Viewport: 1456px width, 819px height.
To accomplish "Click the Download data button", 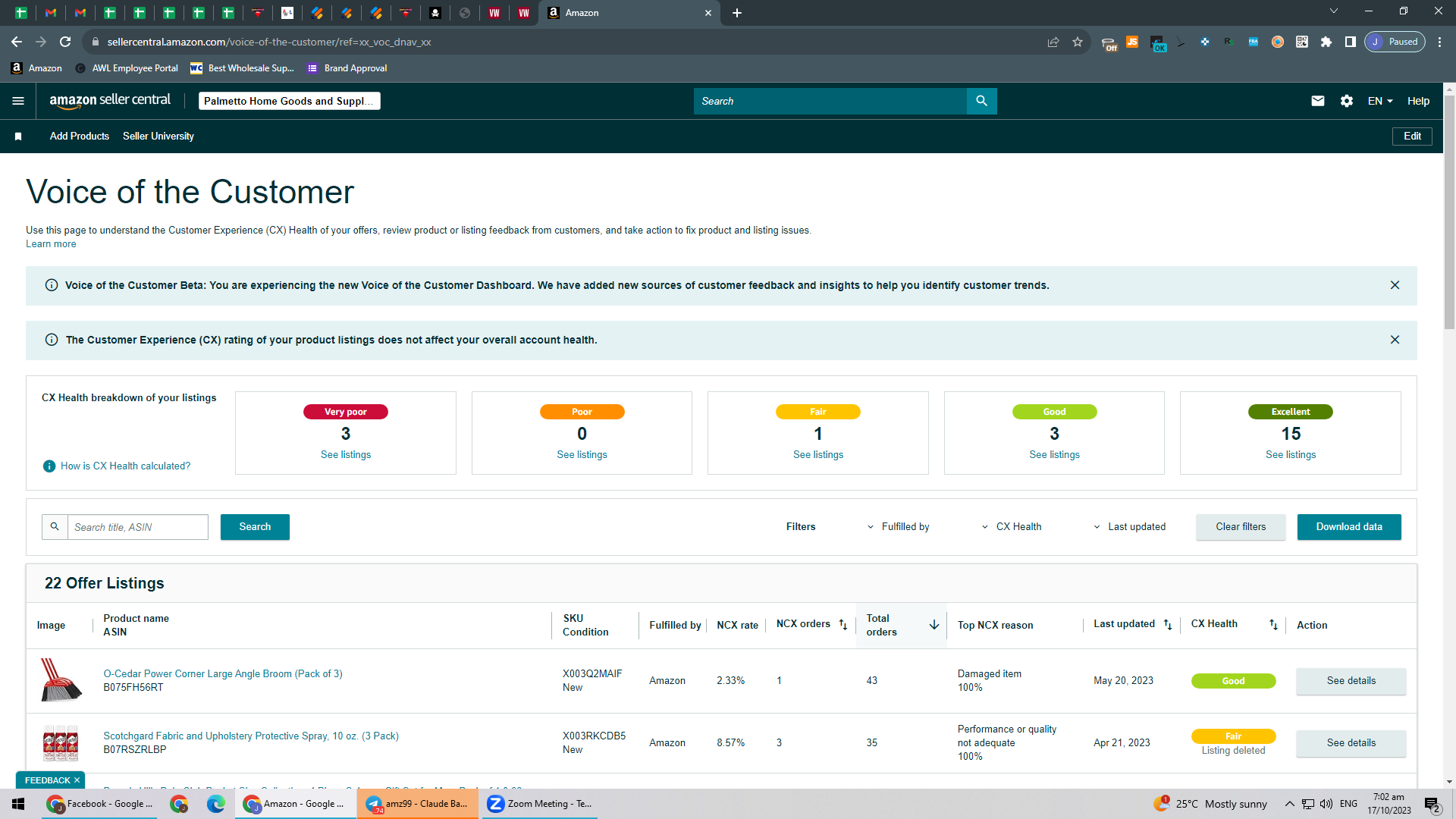I will click(1349, 527).
